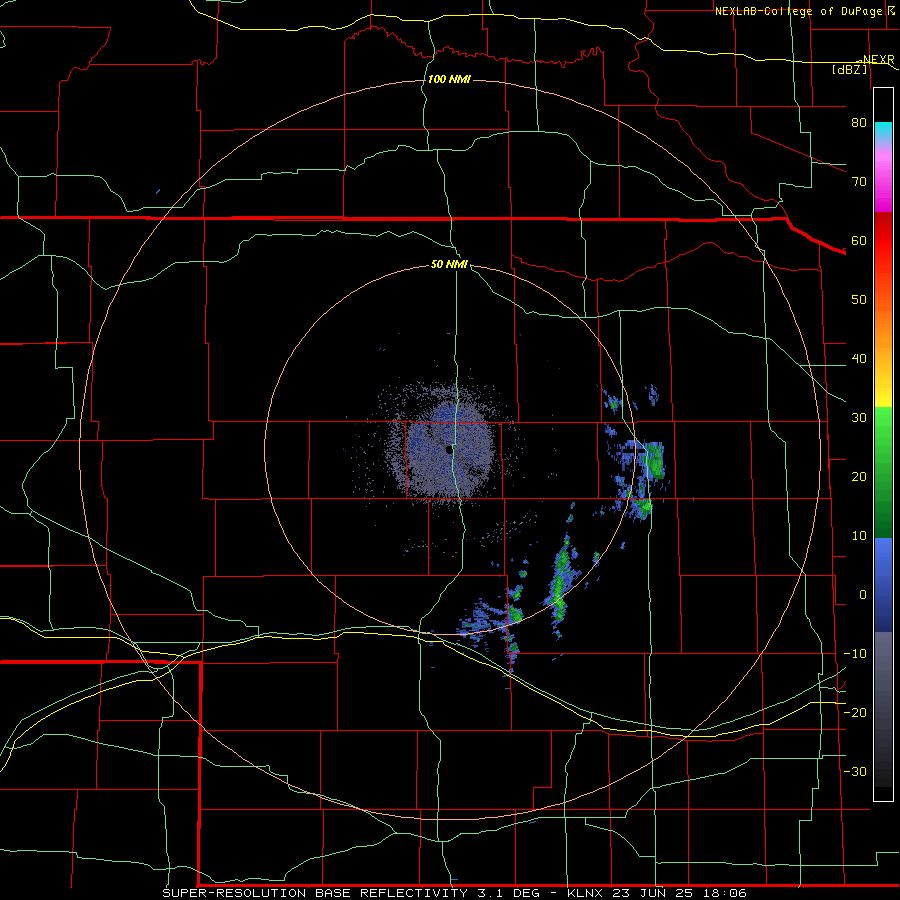Click the -20 value on dBZ scale
The height and width of the screenshot is (900, 900).
pos(855,712)
